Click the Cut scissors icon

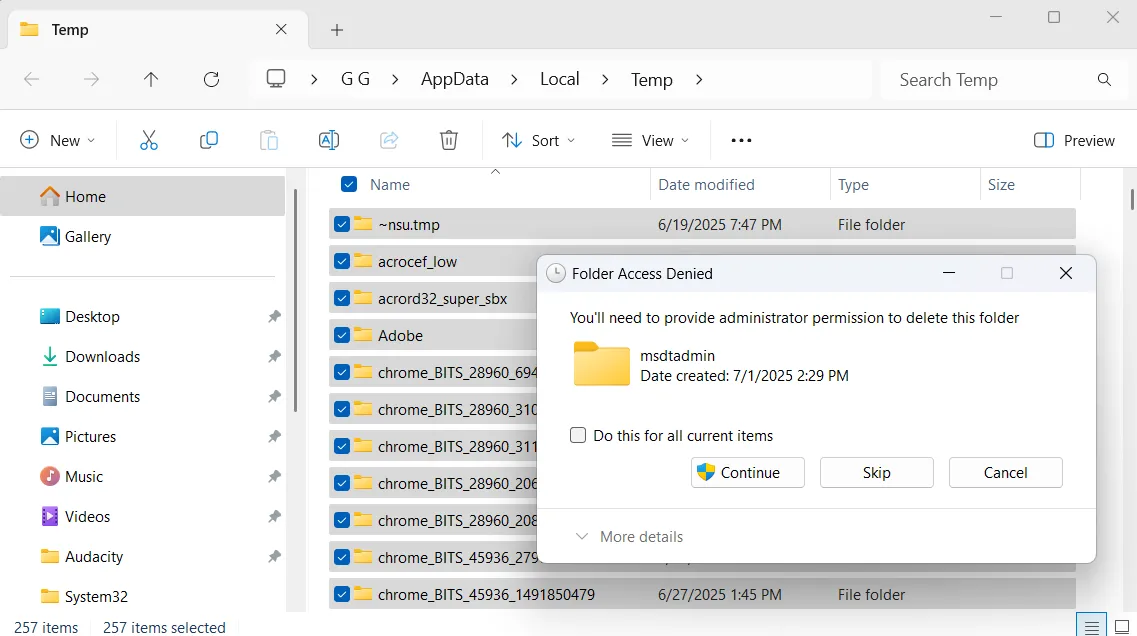pyautogui.click(x=149, y=141)
